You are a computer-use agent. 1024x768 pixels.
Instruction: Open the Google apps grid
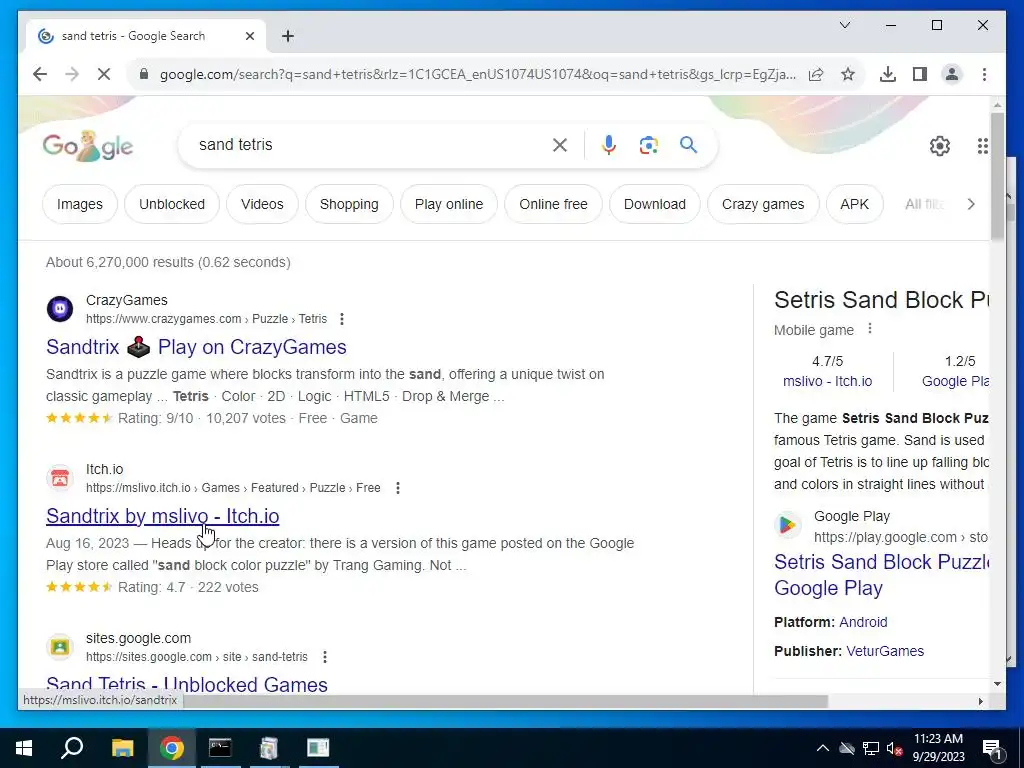982,146
